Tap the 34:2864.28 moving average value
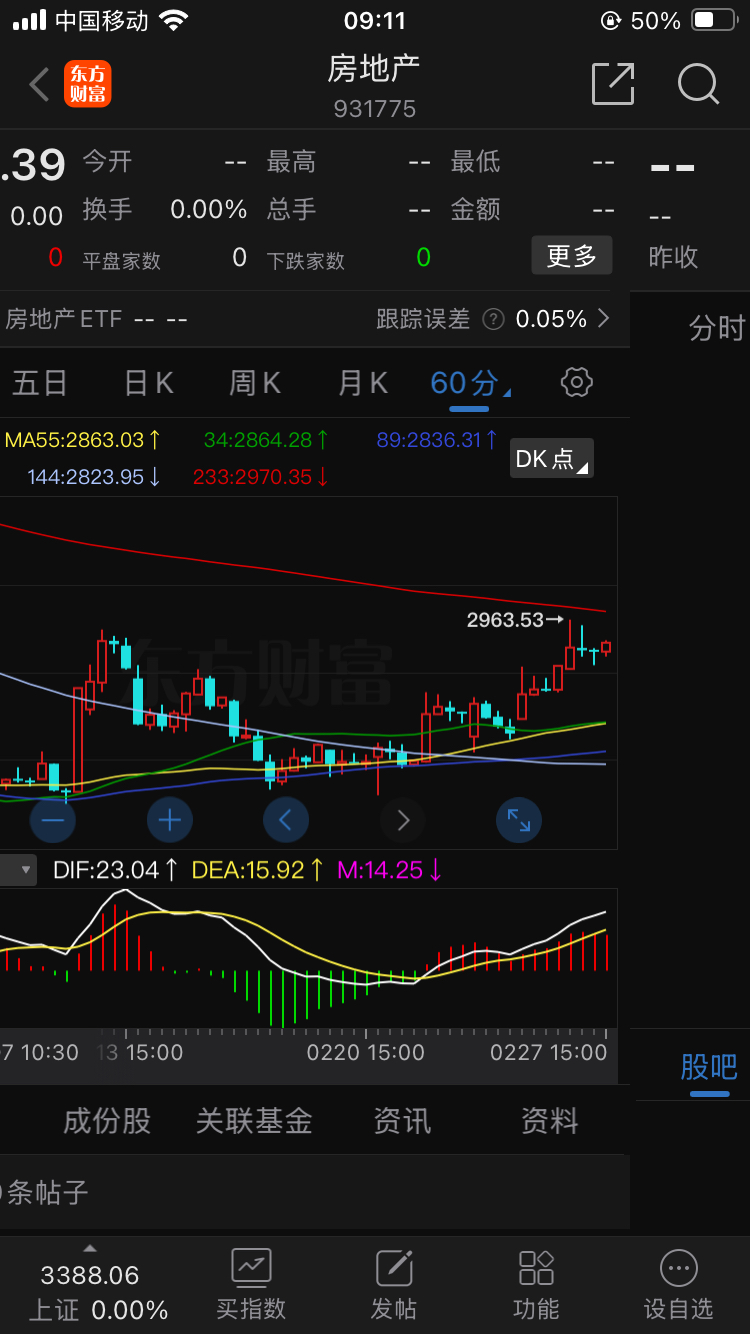 [267, 440]
